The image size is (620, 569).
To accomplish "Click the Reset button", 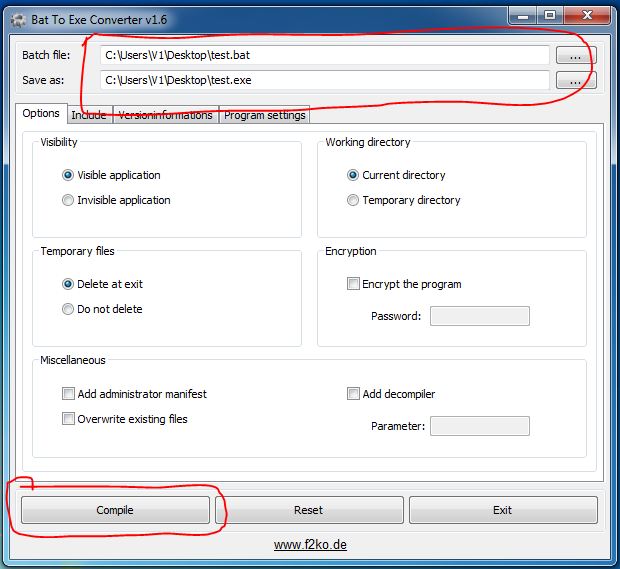I will tap(309, 510).
